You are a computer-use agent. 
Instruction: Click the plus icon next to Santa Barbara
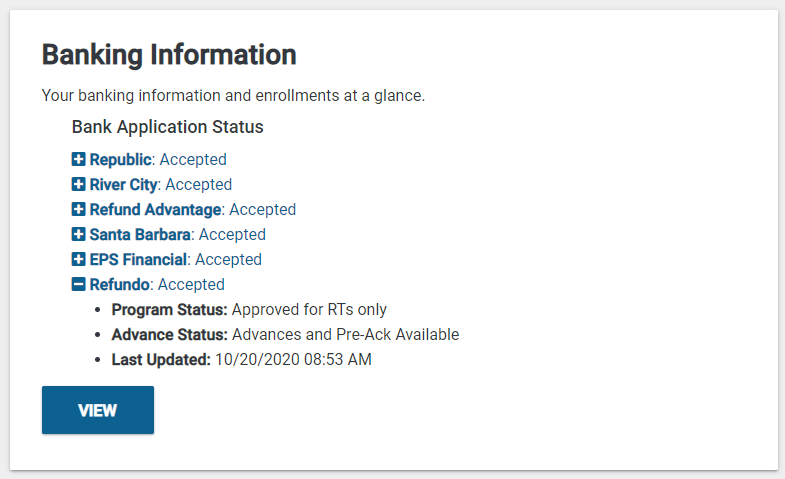pos(78,234)
